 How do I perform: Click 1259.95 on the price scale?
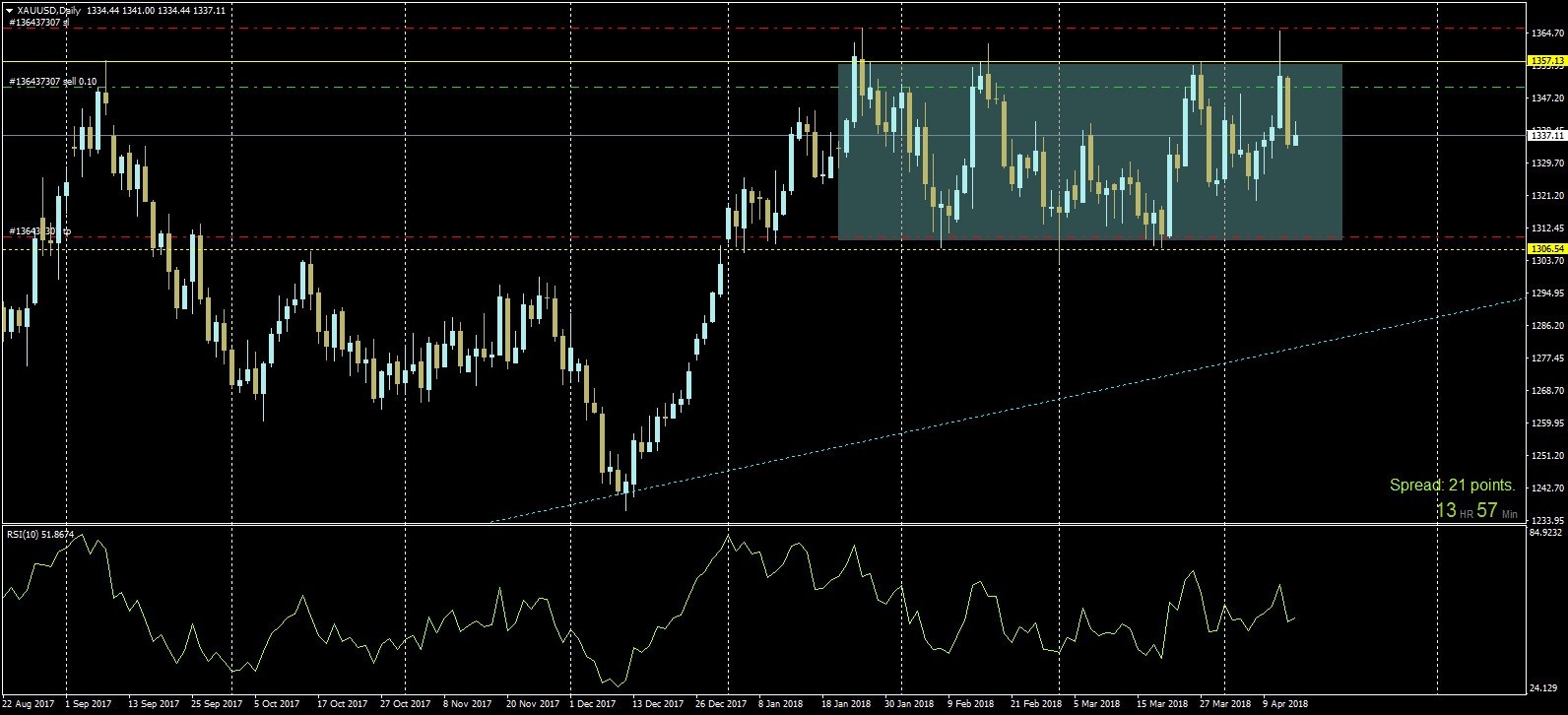[x=1547, y=423]
